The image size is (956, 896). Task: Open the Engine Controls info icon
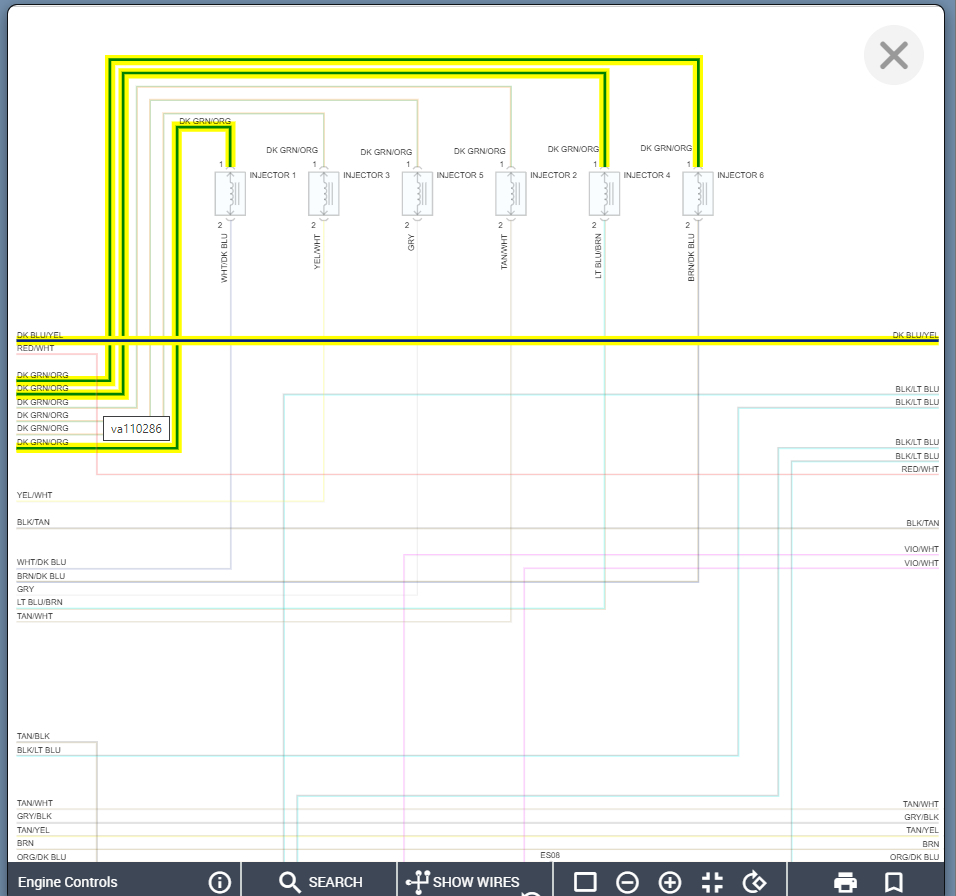219,881
